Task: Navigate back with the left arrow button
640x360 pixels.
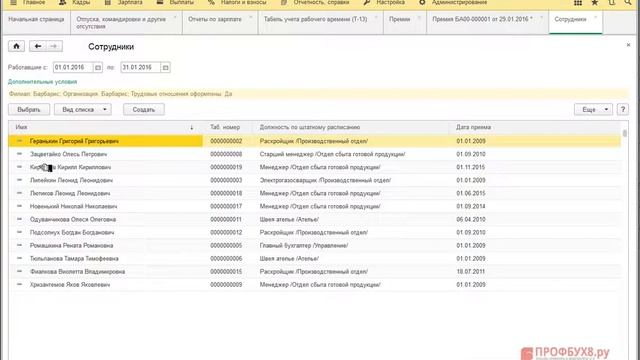Action: tap(38, 47)
